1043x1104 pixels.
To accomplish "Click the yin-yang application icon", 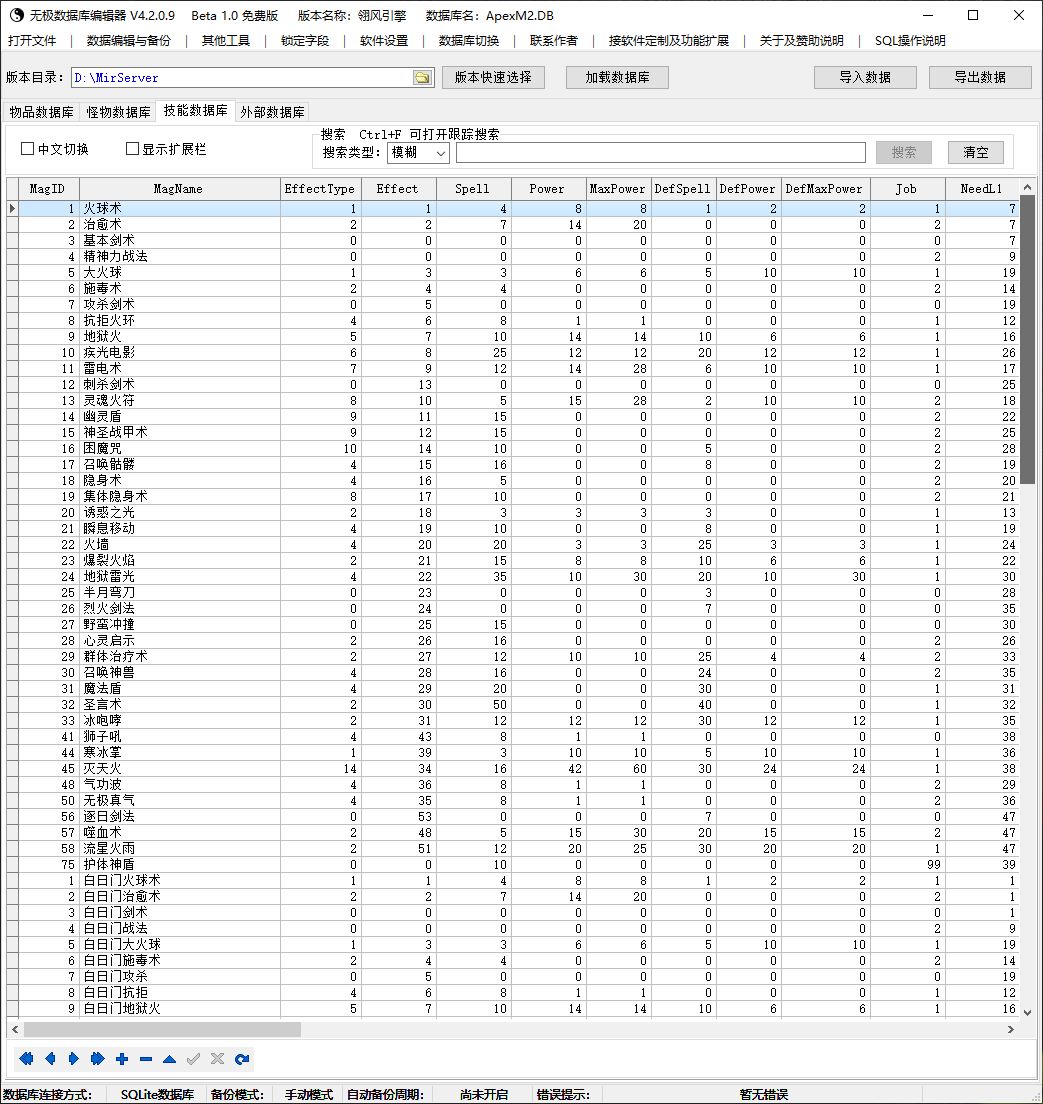I will click(x=16, y=15).
